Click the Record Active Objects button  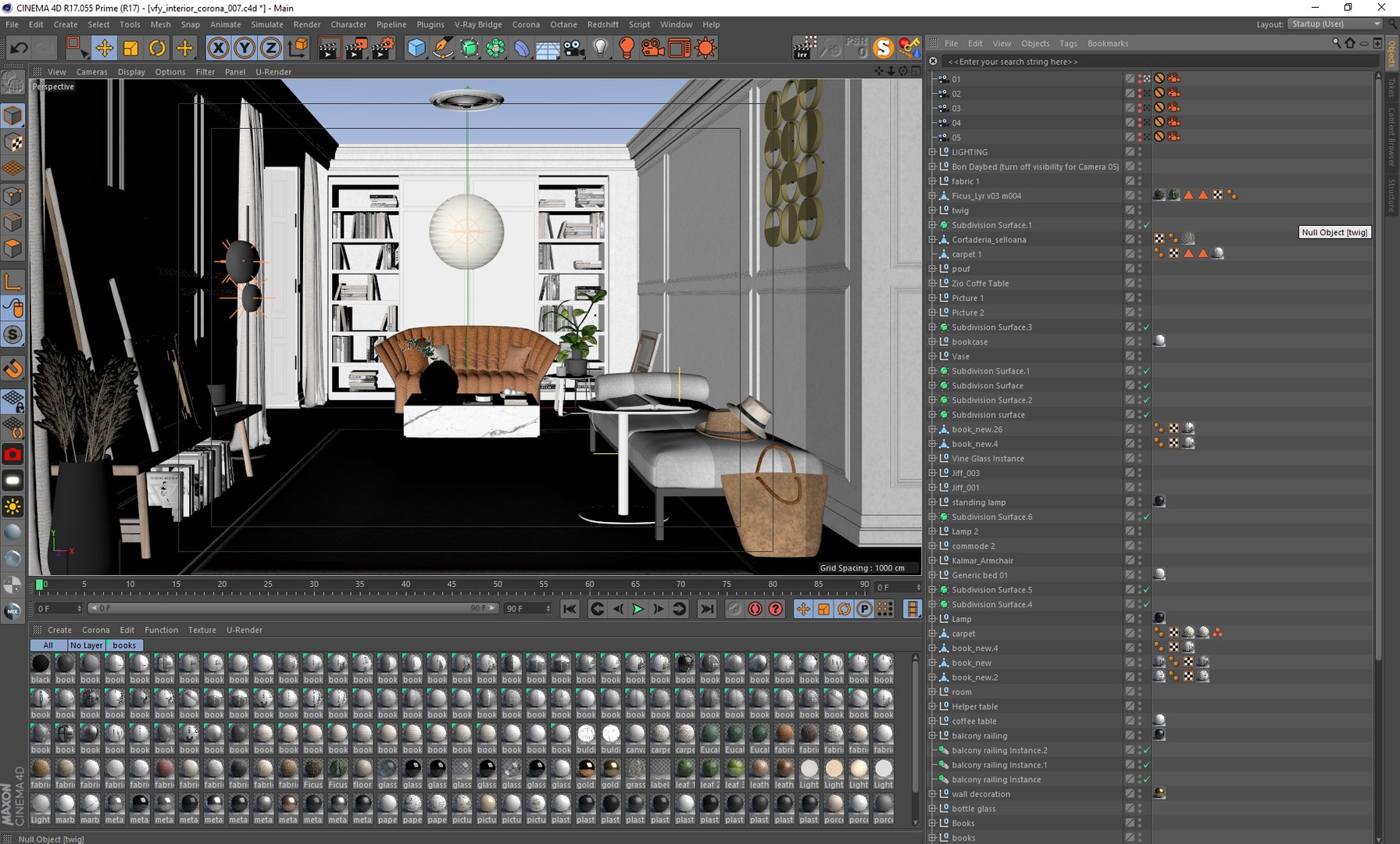[734, 609]
